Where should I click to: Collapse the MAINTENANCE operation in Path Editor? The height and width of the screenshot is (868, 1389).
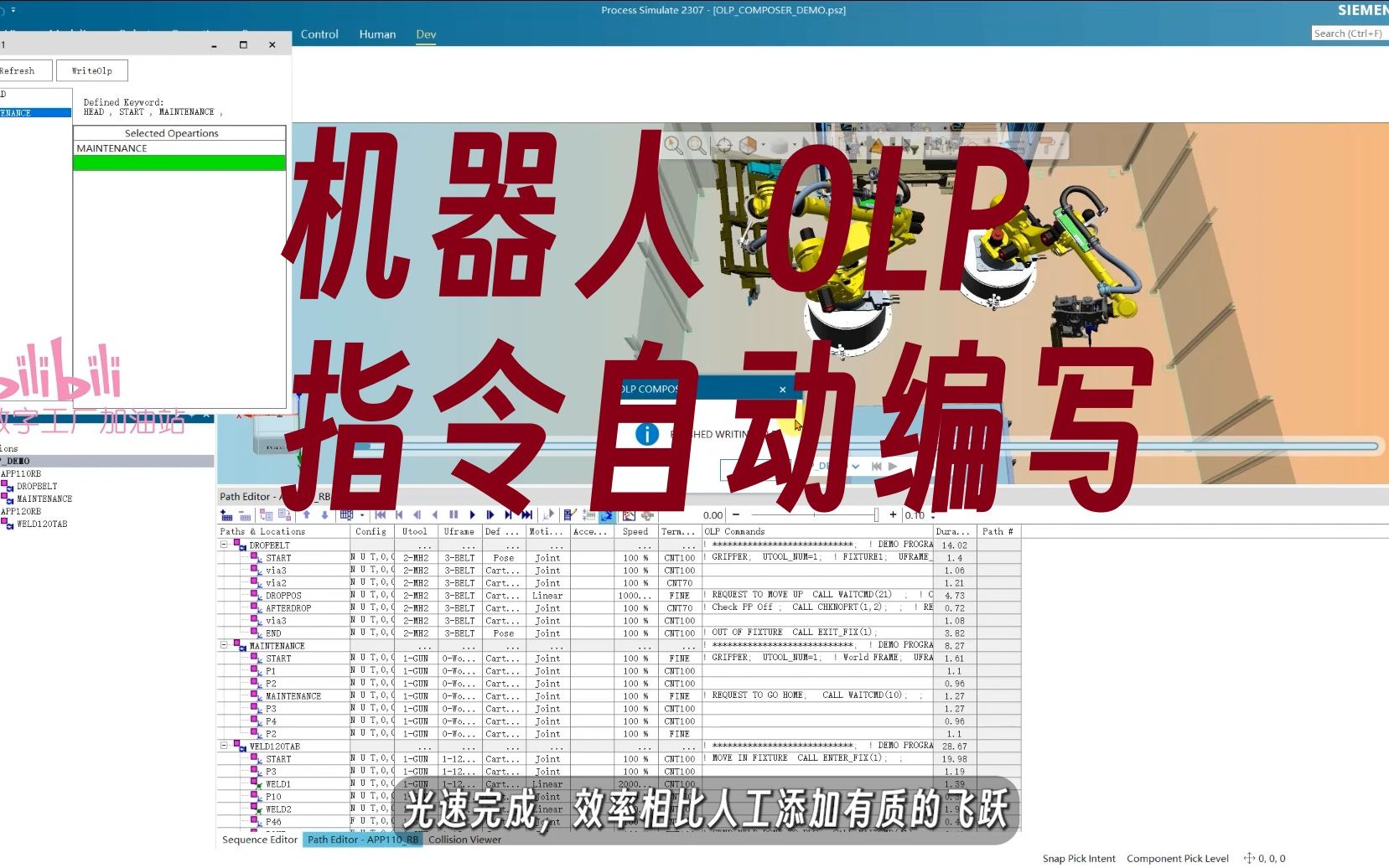click(224, 645)
